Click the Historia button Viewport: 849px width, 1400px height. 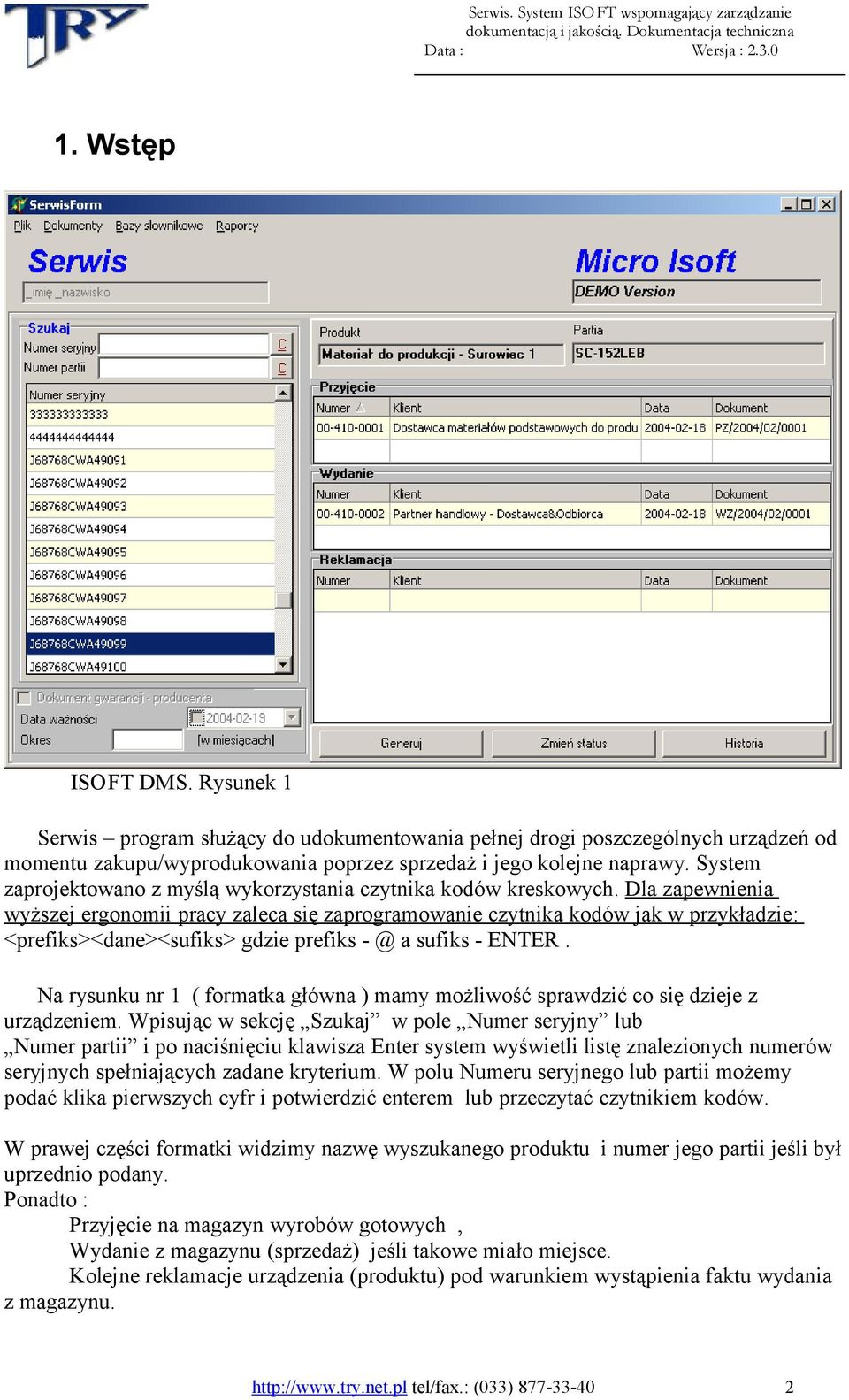coord(744,743)
